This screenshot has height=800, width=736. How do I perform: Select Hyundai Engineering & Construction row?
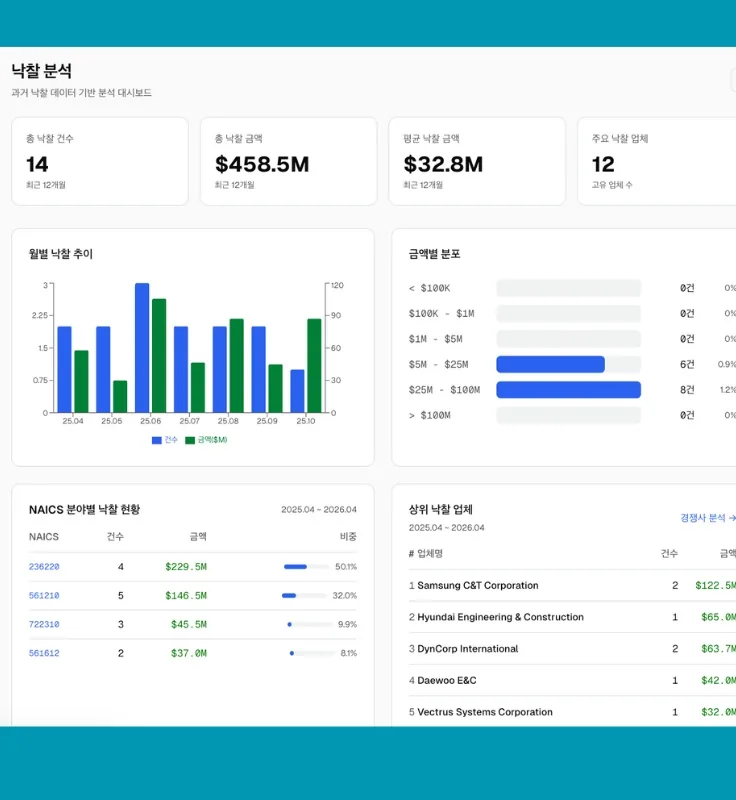tap(572, 617)
